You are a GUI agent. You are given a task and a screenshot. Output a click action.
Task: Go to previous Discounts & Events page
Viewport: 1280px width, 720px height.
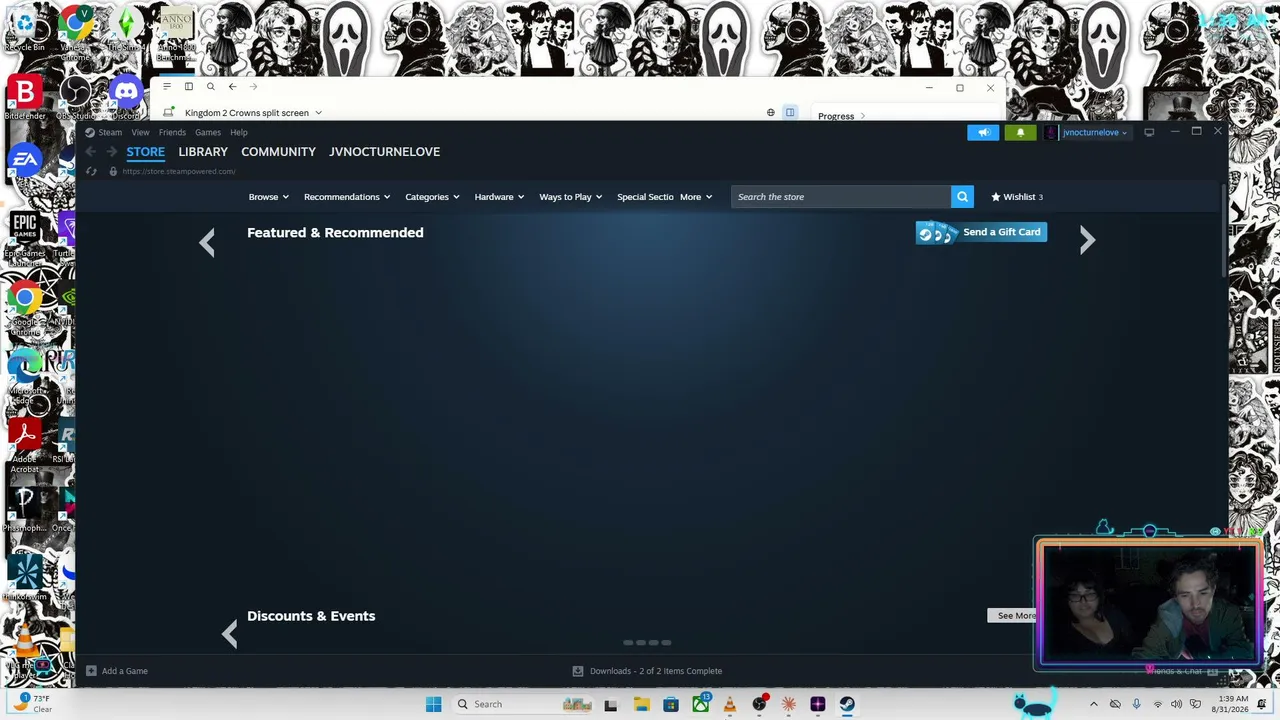229,633
